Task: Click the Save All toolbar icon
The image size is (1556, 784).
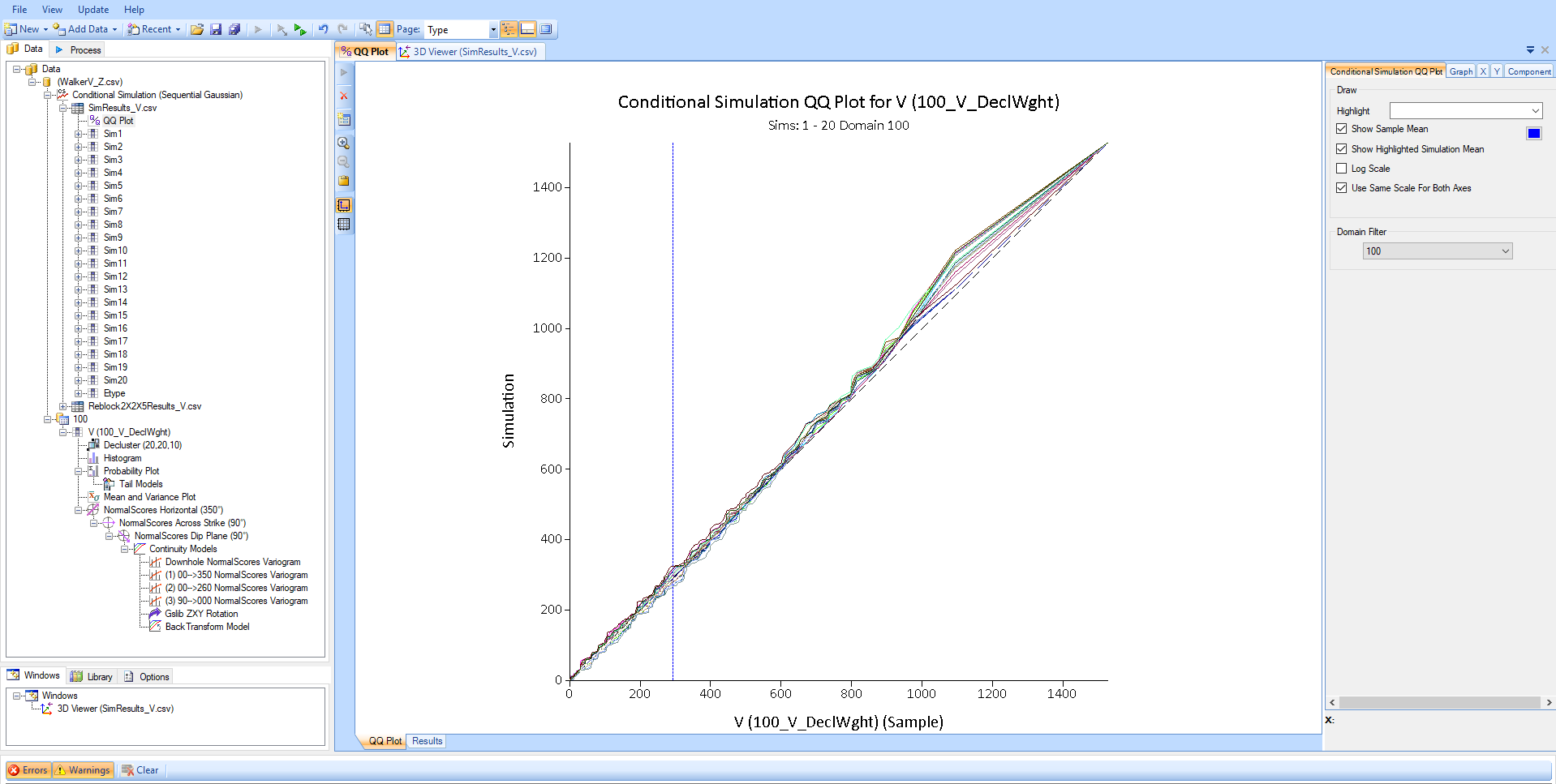Action: [x=234, y=29]
